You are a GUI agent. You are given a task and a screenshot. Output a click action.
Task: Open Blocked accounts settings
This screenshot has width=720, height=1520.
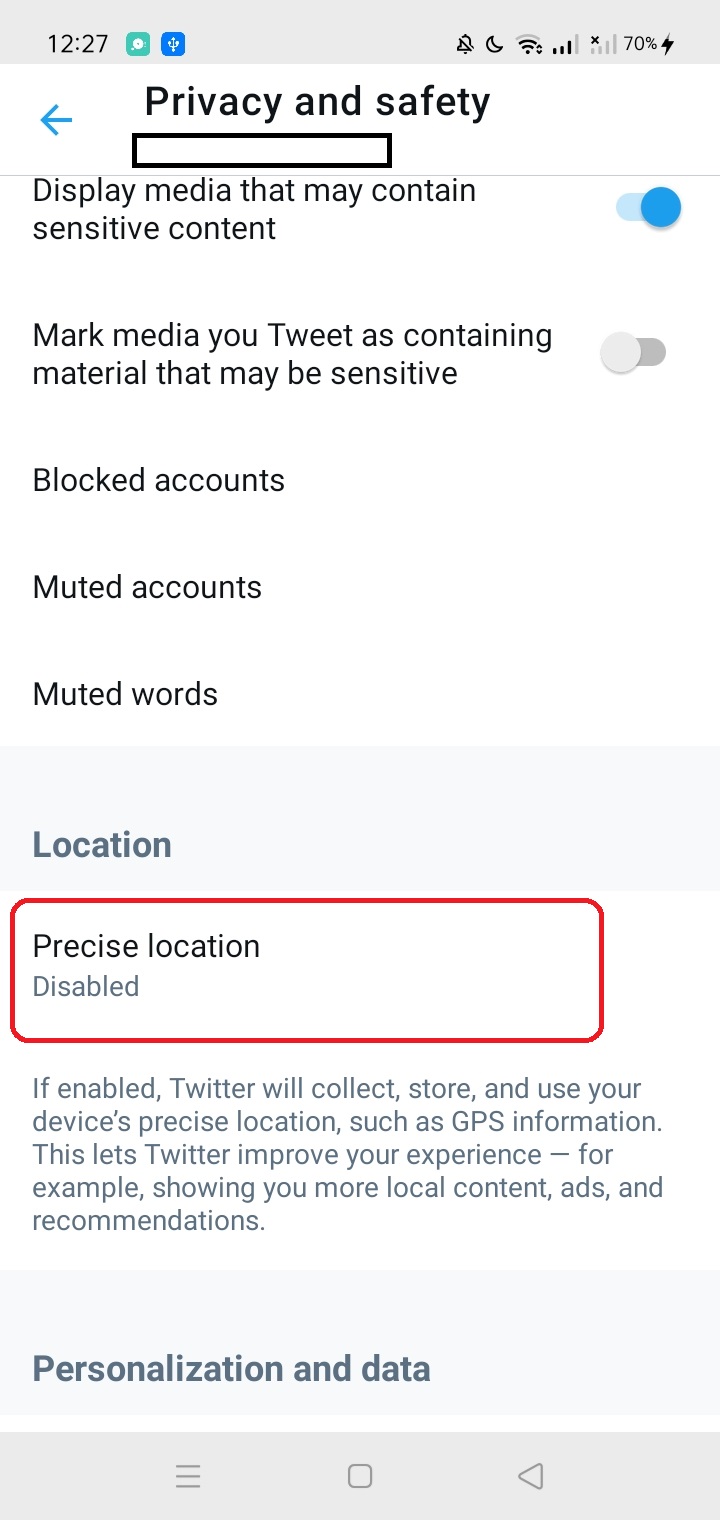pos(159,480)
